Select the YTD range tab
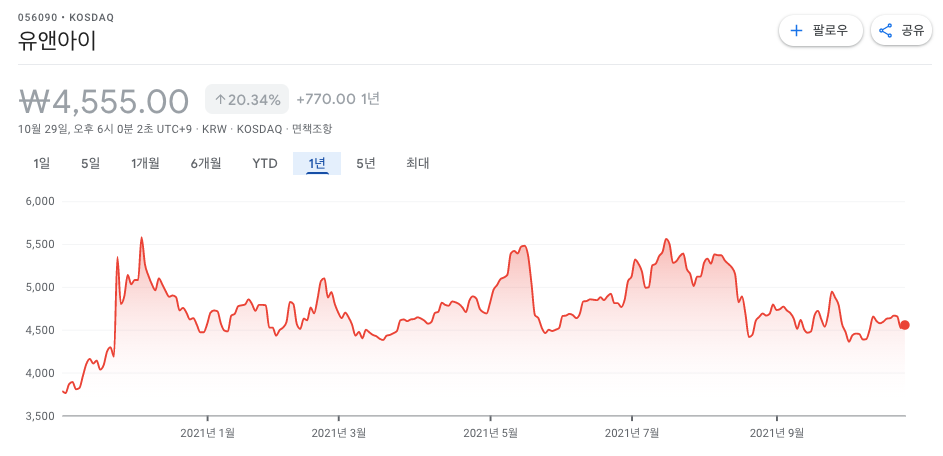Screen dimensions: 943x456 pyautogui.click(x=265, y=163)
